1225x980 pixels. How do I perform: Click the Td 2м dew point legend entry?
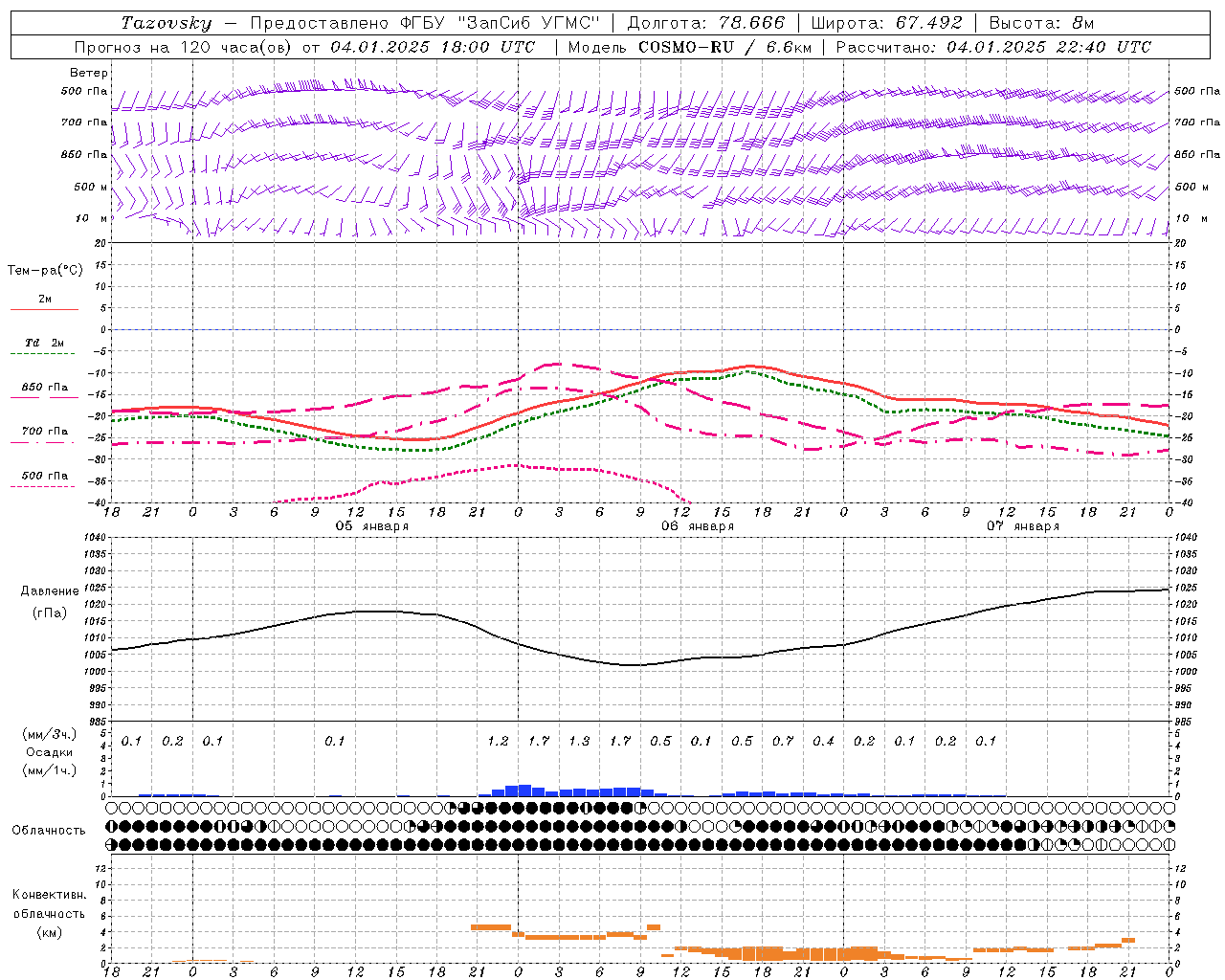click(x=44, y=343)
